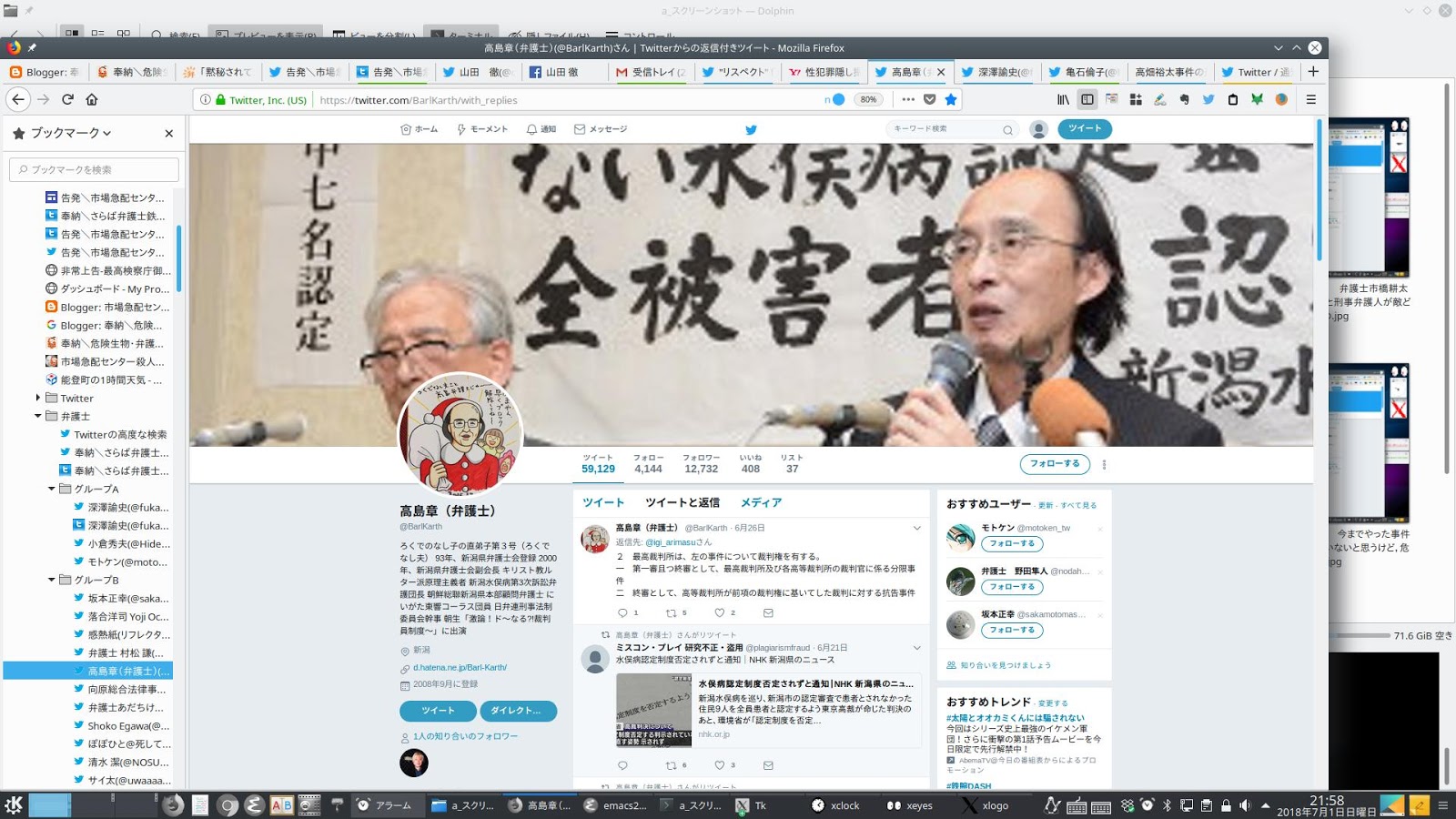The width and height of the screenshot is (1456, 819).
Task: Open bookmark 坂本正幸(@saka...
Action: tap(121, 598)
